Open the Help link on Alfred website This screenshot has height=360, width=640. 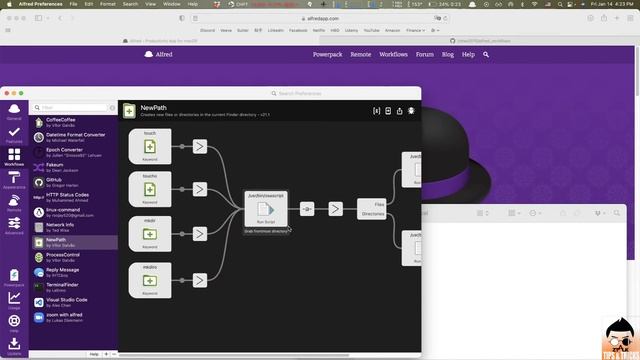pyautogui.click(x=468, y=54)
